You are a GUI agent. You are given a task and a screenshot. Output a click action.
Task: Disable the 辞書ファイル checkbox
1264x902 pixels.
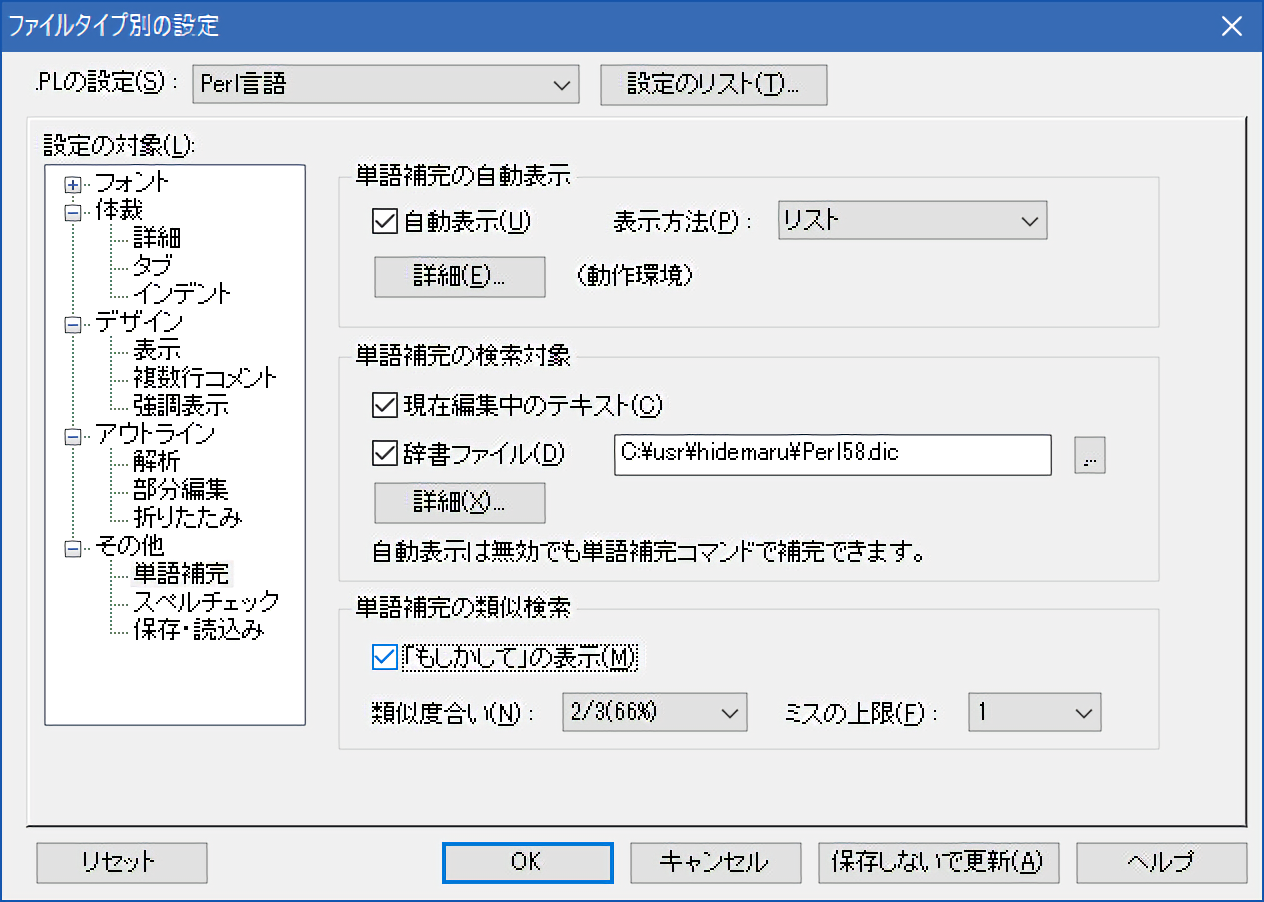[385, 454]
